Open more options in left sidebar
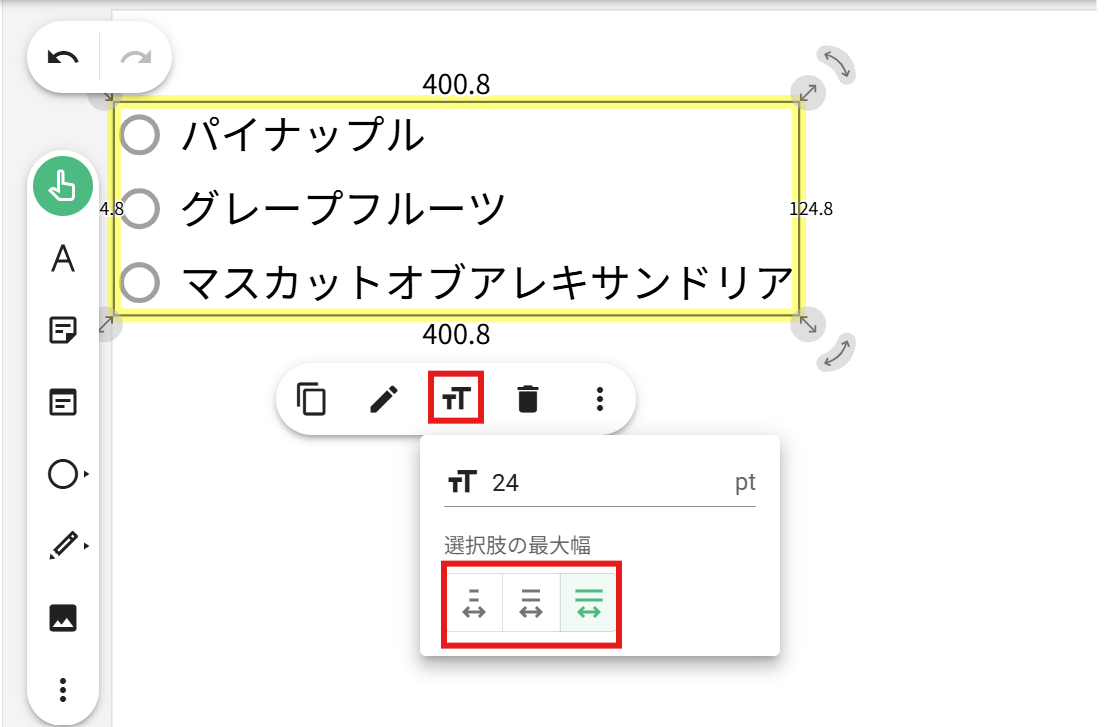This screenshot has width=1104, height=727. pyautogui.click(x=63, y=690)
